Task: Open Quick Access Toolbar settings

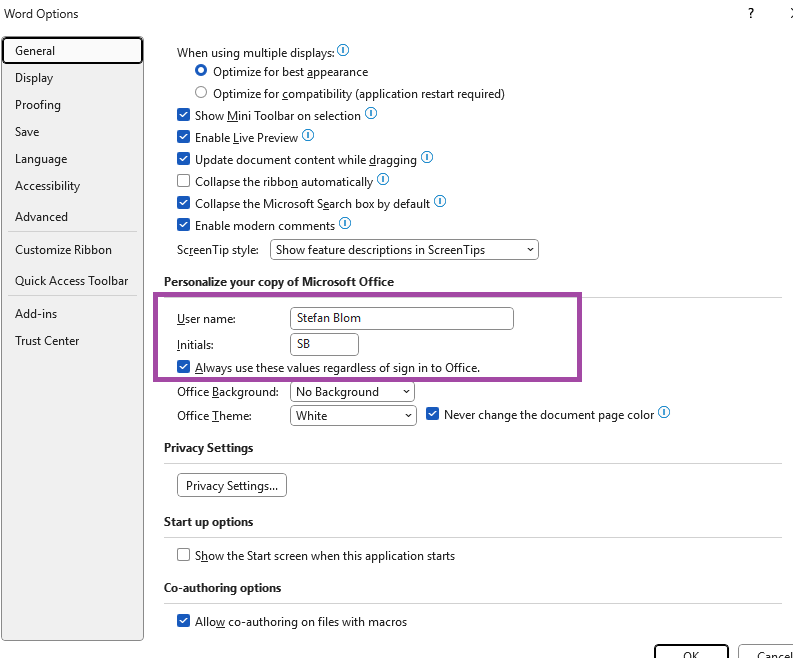Action: 73,281
